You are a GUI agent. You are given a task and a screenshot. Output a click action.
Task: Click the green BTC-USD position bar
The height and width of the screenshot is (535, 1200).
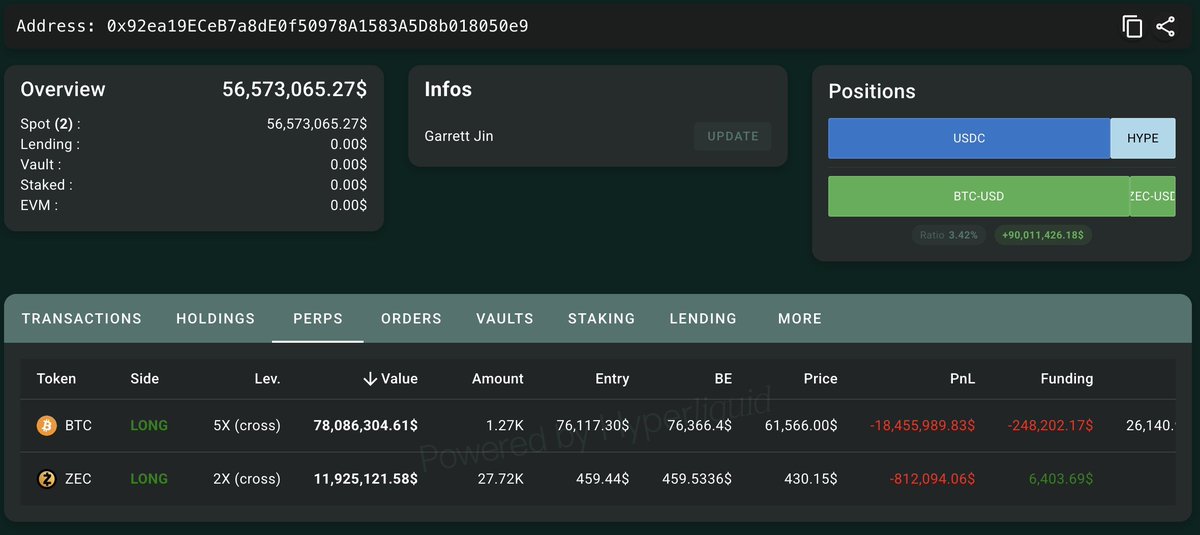[x=978, y=196]
